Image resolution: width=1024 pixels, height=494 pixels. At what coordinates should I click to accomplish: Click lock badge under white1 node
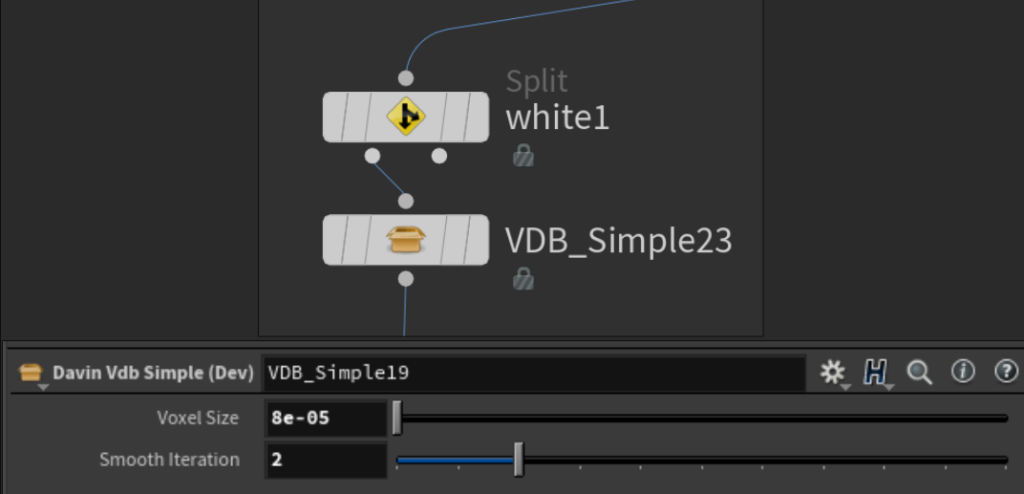coord(523,156)
